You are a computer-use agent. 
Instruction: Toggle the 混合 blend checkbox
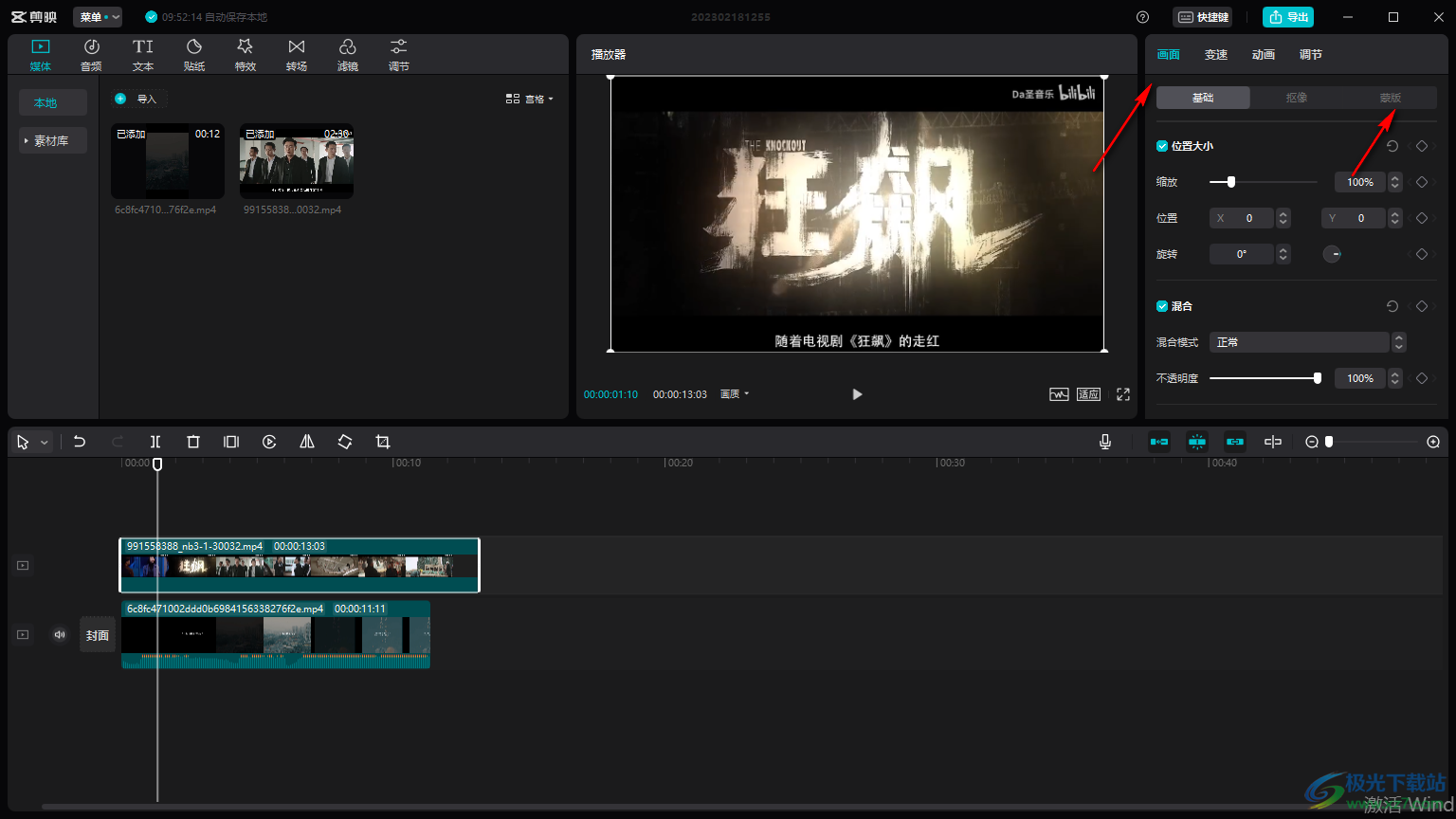(x=1162, y=306)
